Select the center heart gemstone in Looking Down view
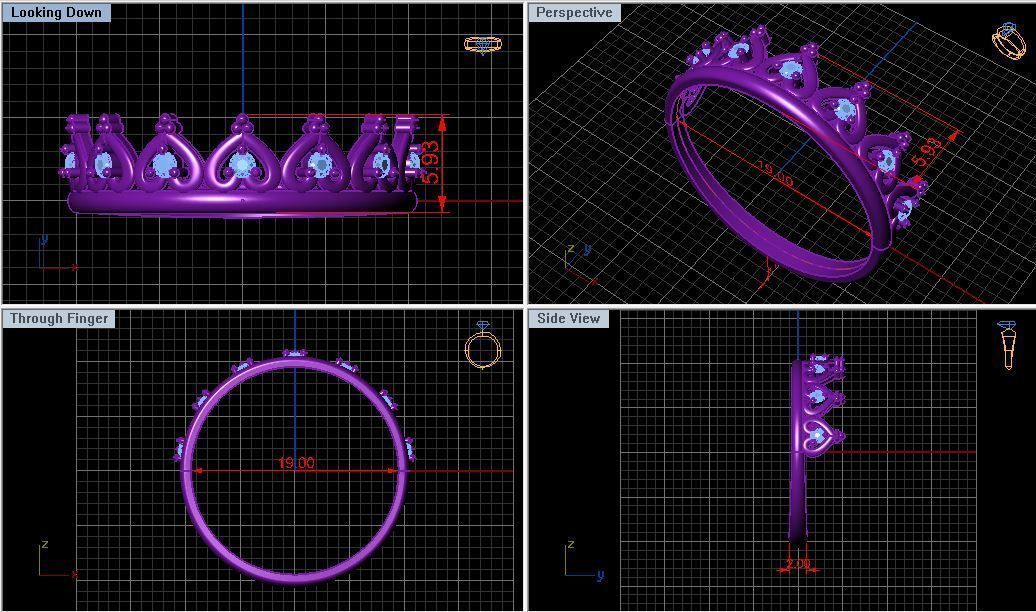The height and width of the screenshot is (612, 1036). [x=242, y=163]
